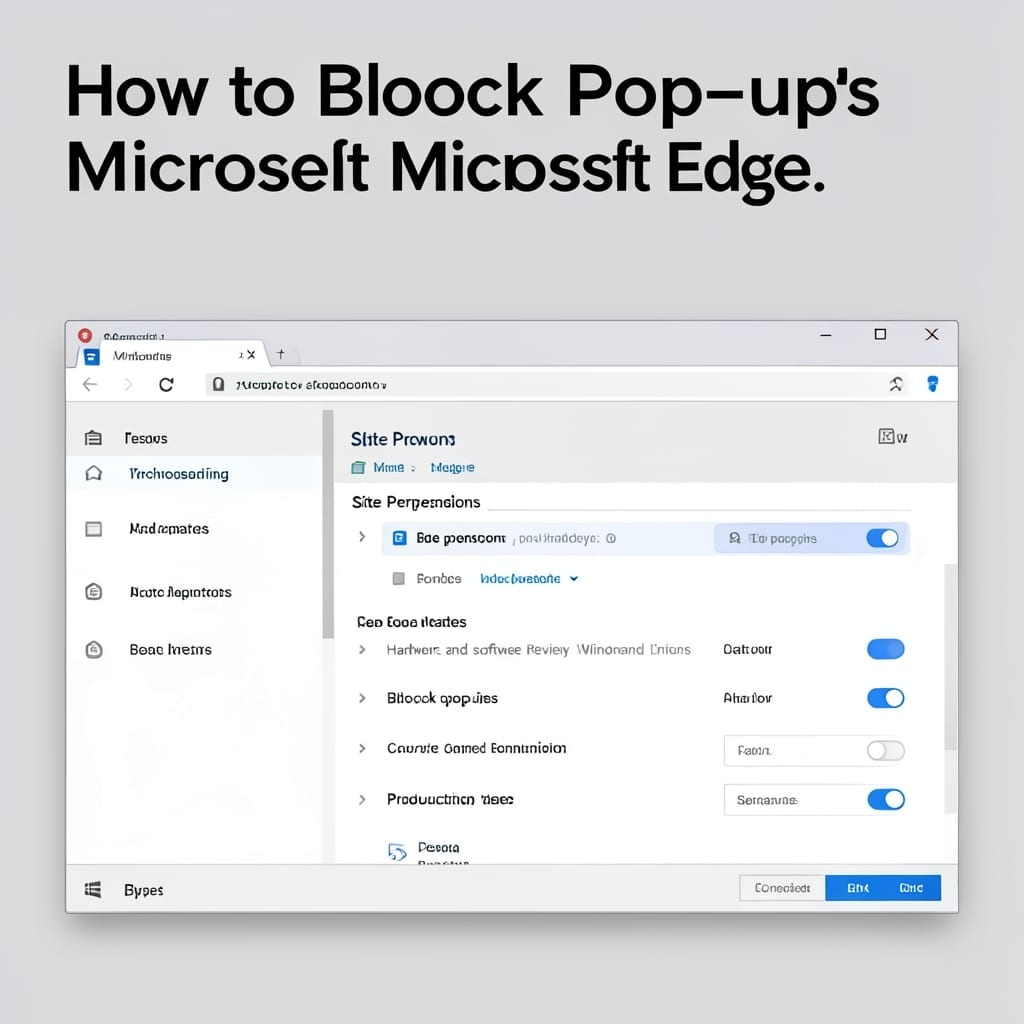Open the Mnd rsmates sidebar item

point(169,528)
